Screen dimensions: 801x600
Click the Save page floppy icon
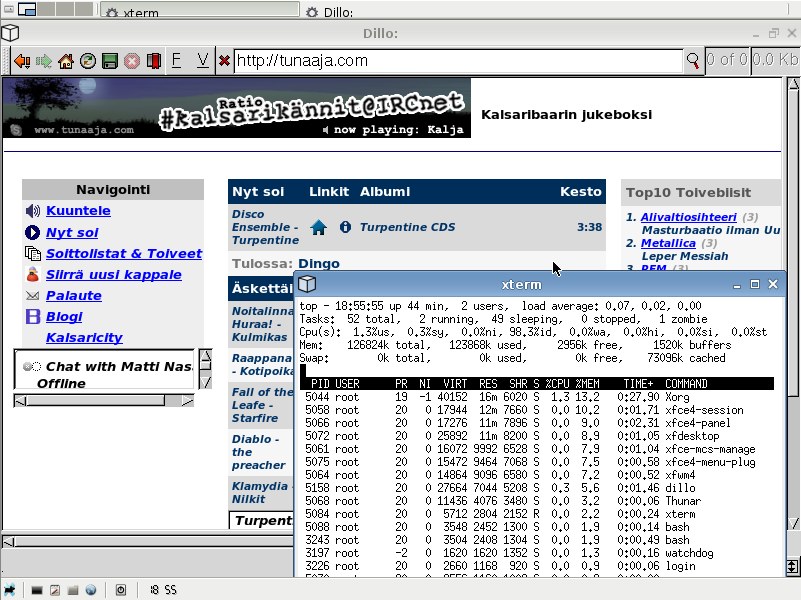(110, 61)
